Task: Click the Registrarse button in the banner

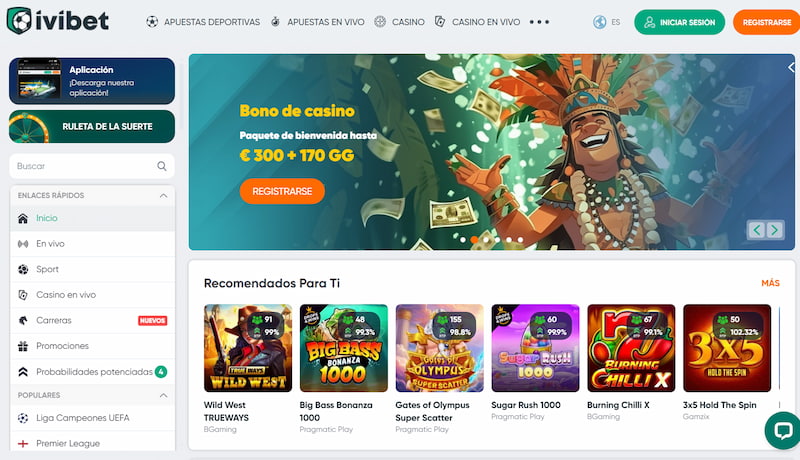Action: 282,191
